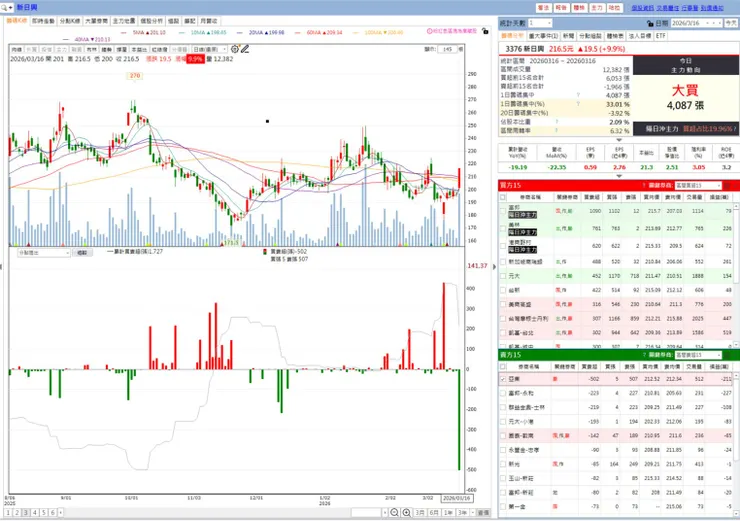The height and width of the screenshot is (521, 740).
Task: Collapse the statistics section with the down arrow
Action: point(619,140)
